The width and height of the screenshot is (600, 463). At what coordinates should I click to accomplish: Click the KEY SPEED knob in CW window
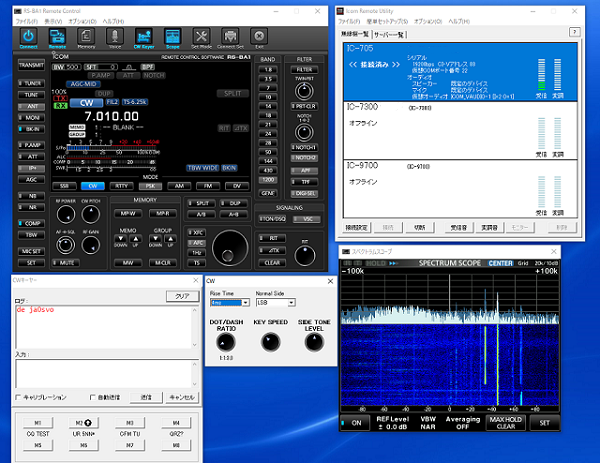coord(271,342)
